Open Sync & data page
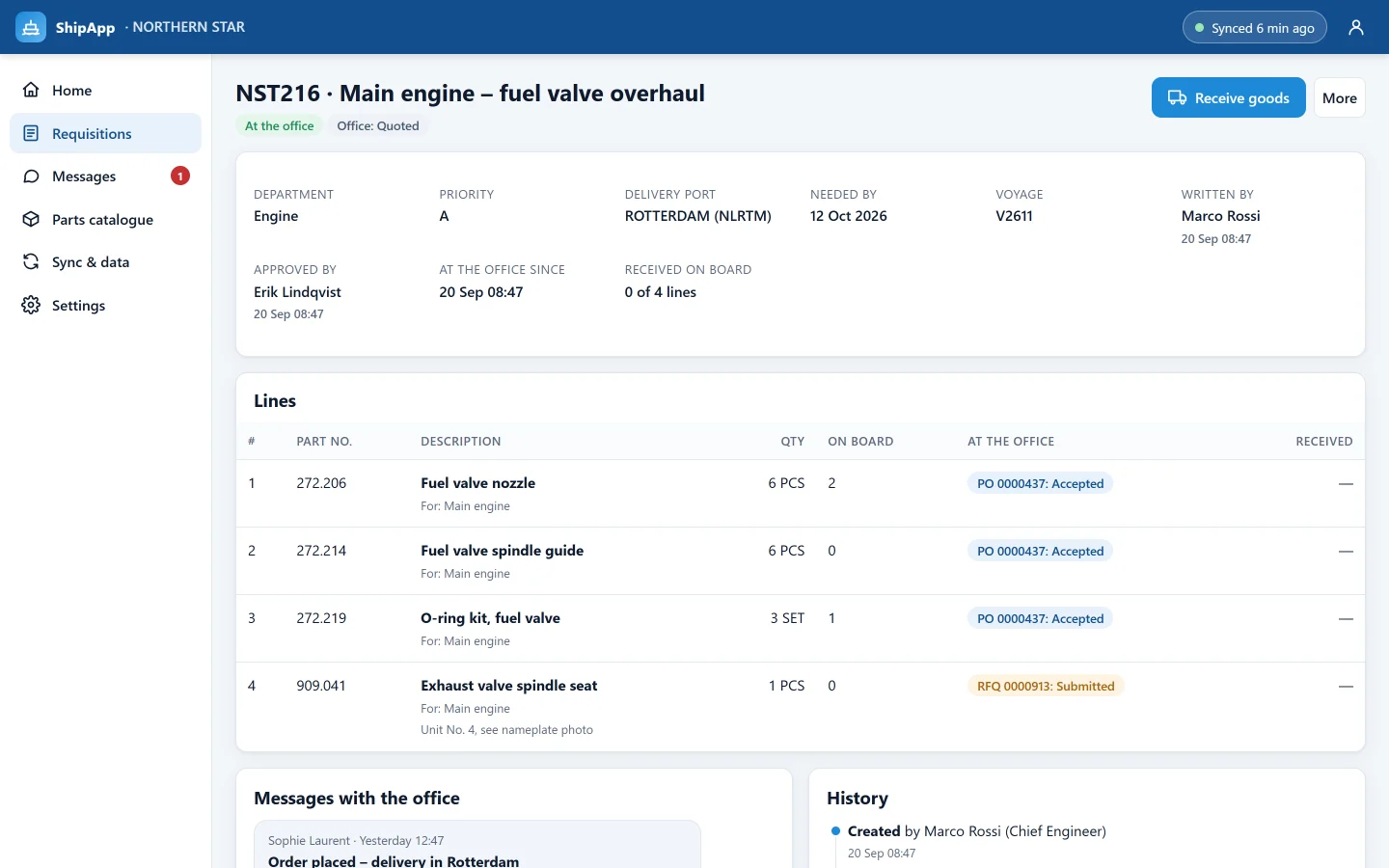1389x868 pixels. [x=105, y=262]
